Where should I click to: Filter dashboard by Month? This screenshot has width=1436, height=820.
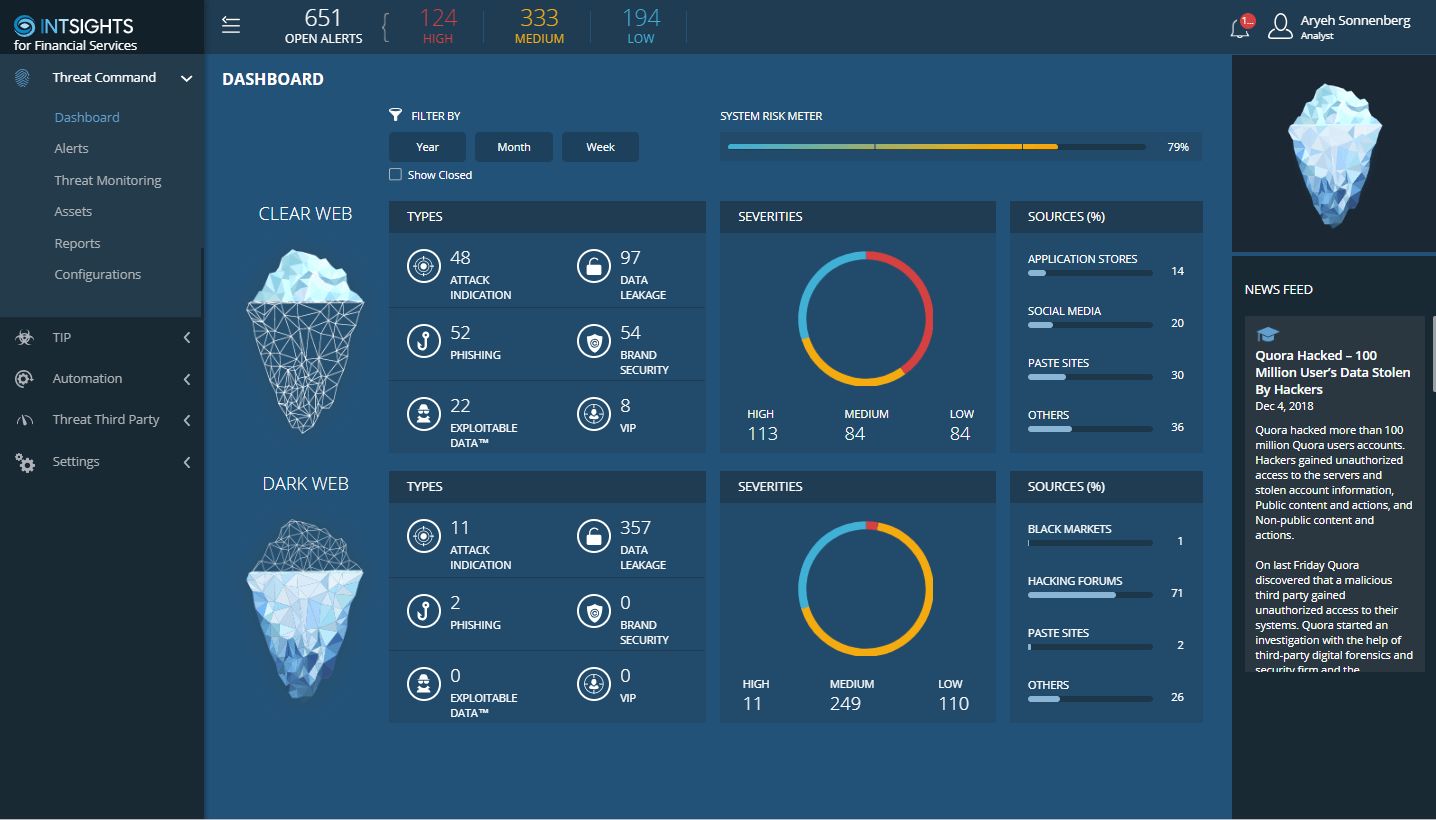514,147
